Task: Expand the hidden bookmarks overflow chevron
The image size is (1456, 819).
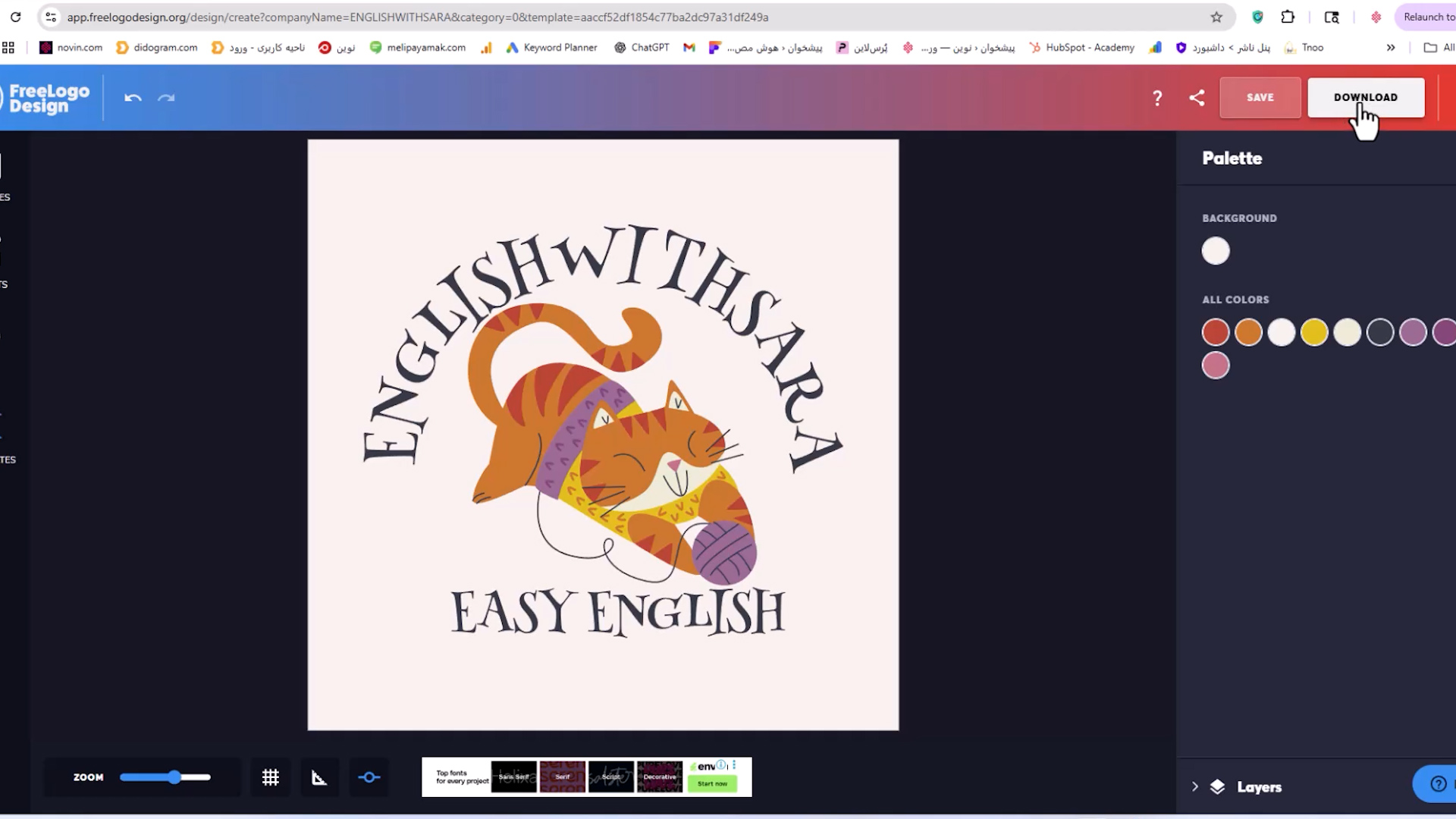Action: click(1391, 47)
